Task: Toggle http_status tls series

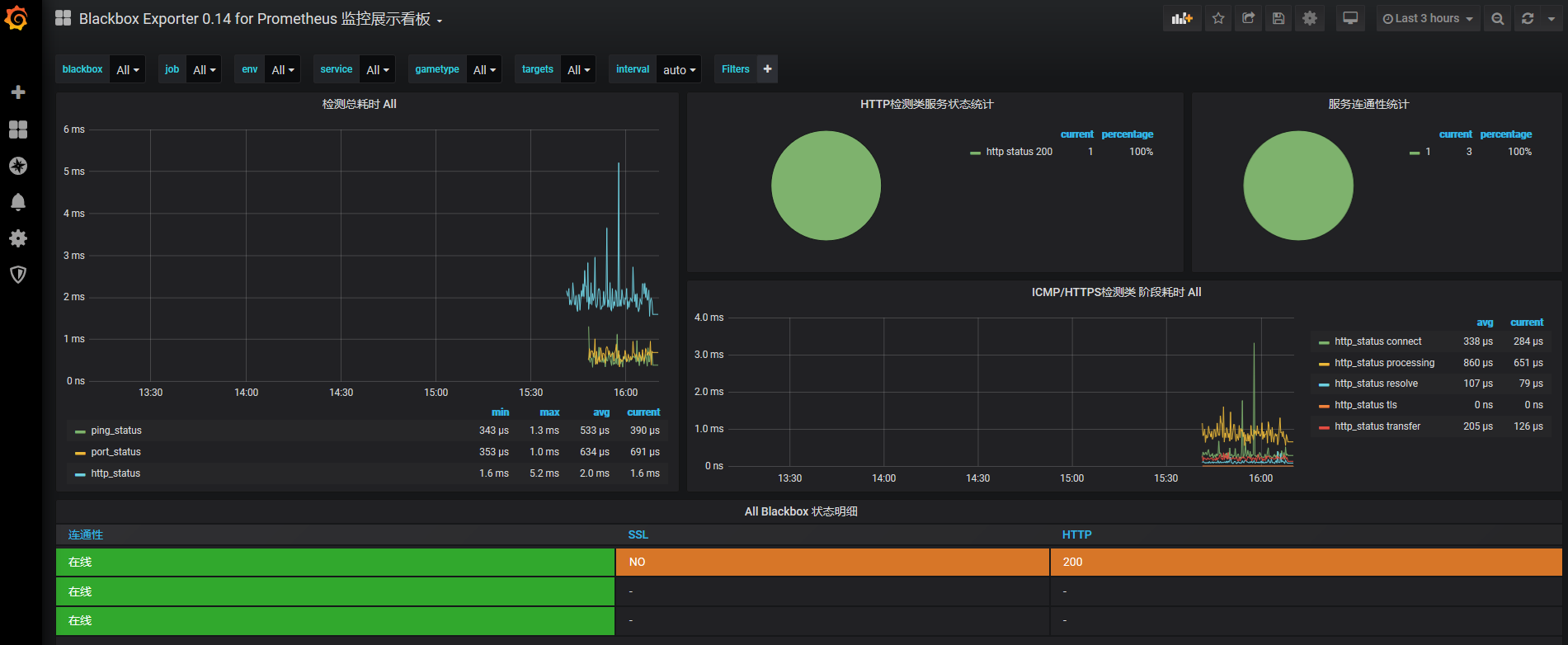Action: 1365,405
